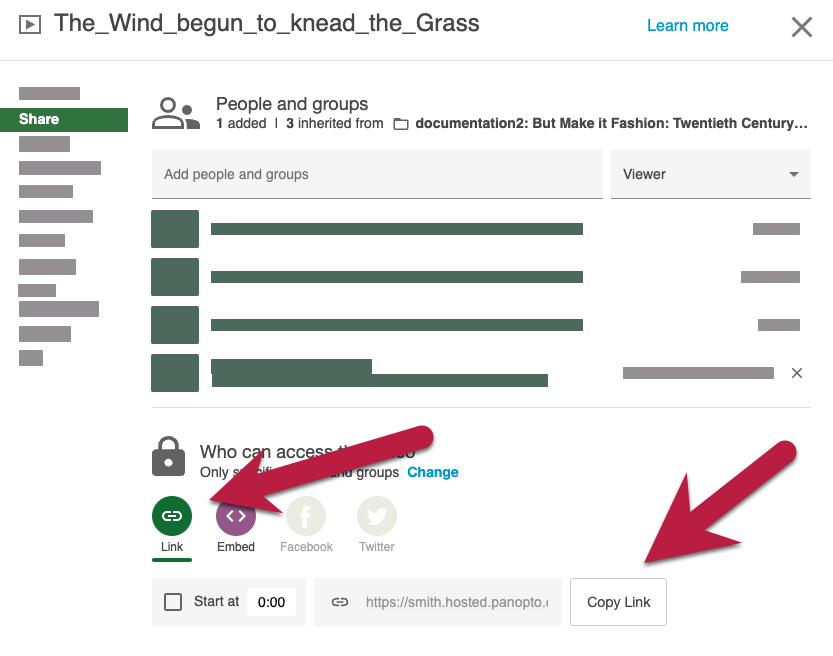833x656 pixels.
Task: Click the padlock access icon
Action: click(x=168, y=457)
